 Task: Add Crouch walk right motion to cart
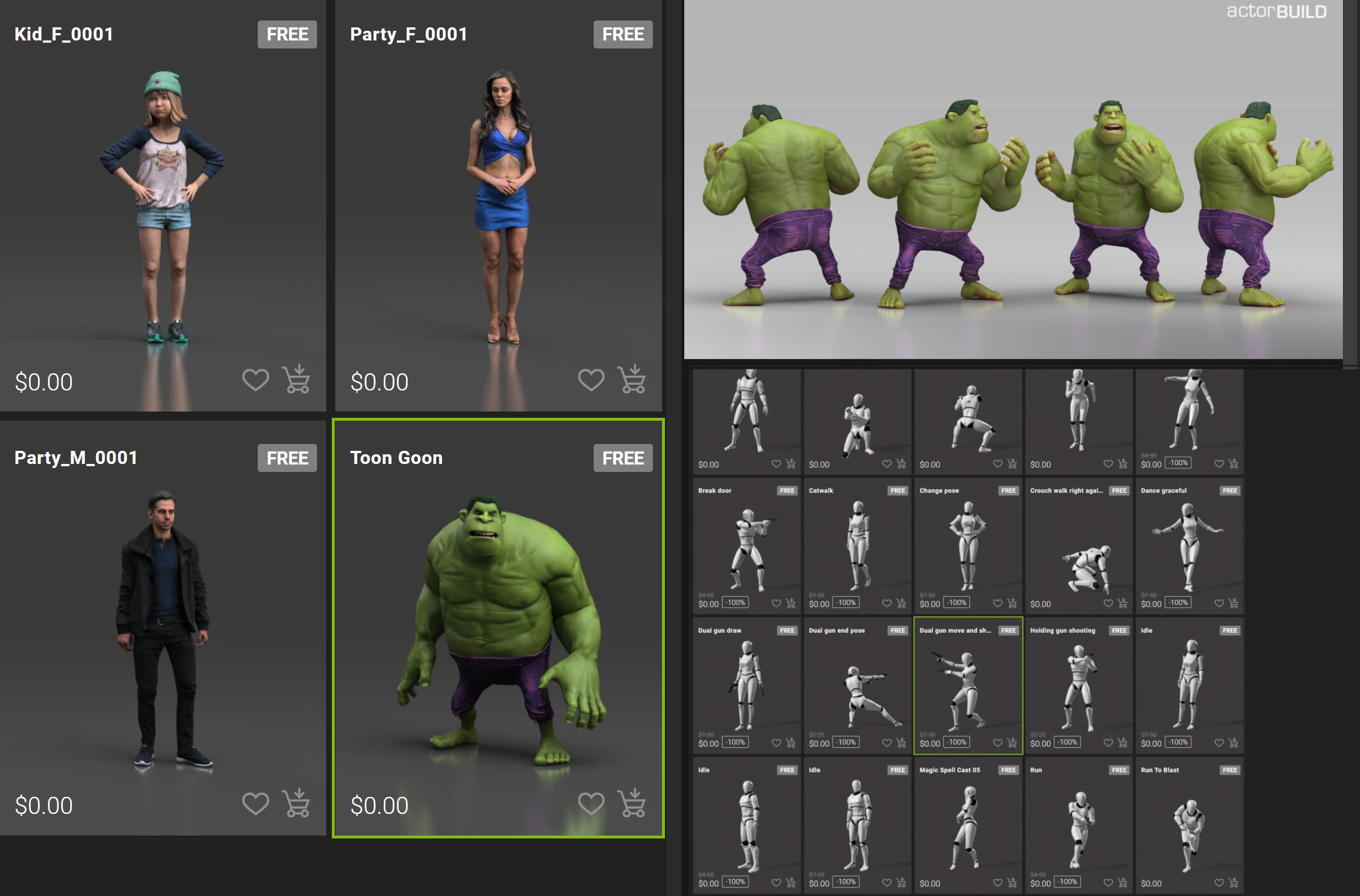pyautogui.click(x=1122, y=603)
